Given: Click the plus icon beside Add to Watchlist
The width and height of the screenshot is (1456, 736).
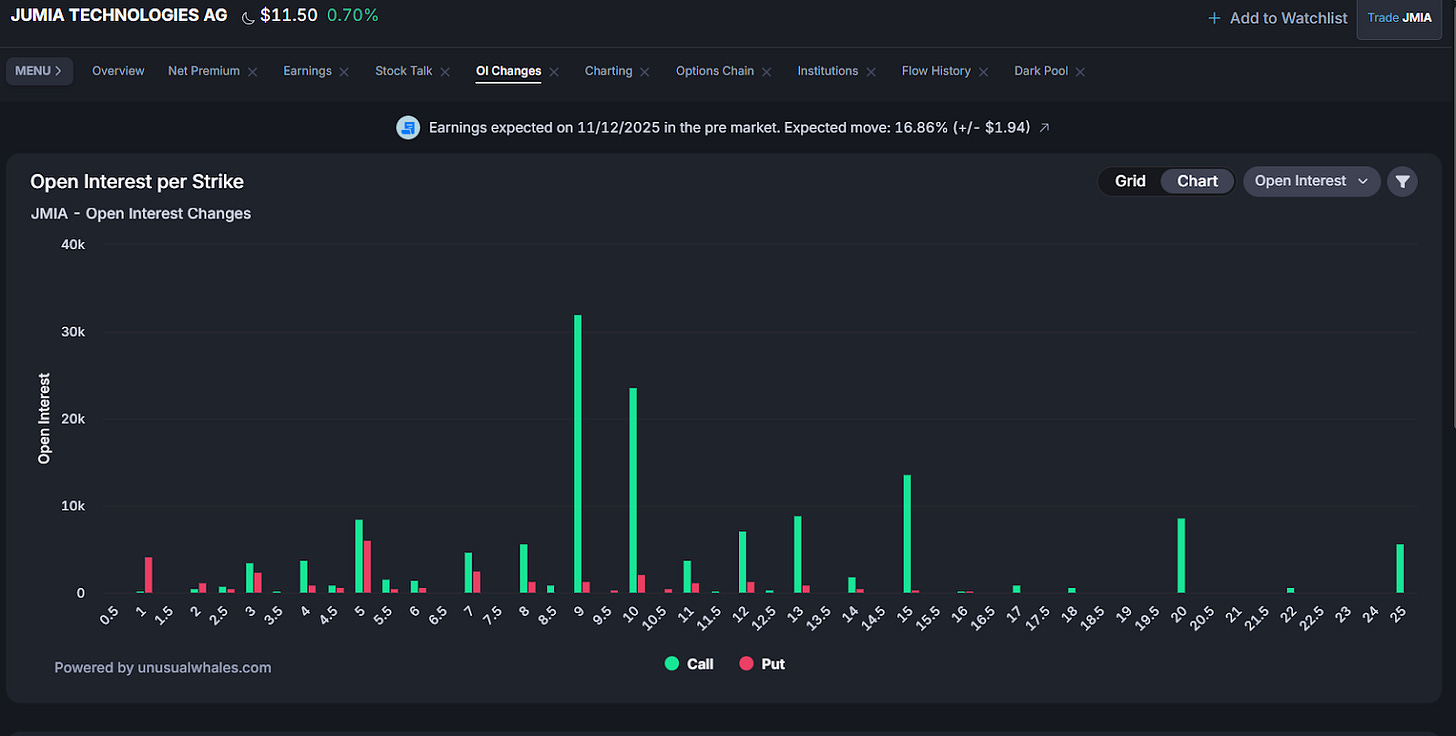Looking at the screenshot, I should pyautogui.click(x=1214, y=18).
